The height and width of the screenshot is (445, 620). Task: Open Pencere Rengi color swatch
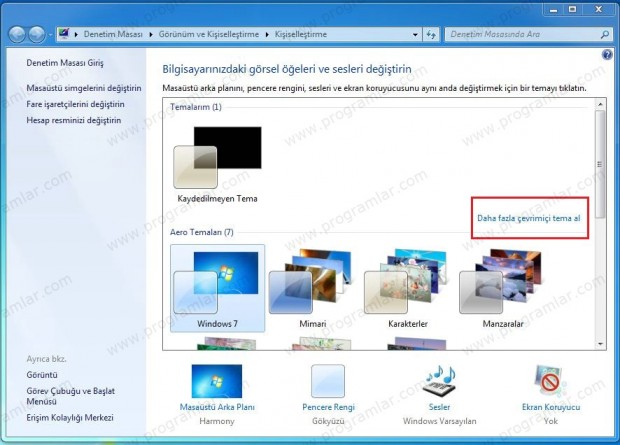tap(328, 381)
